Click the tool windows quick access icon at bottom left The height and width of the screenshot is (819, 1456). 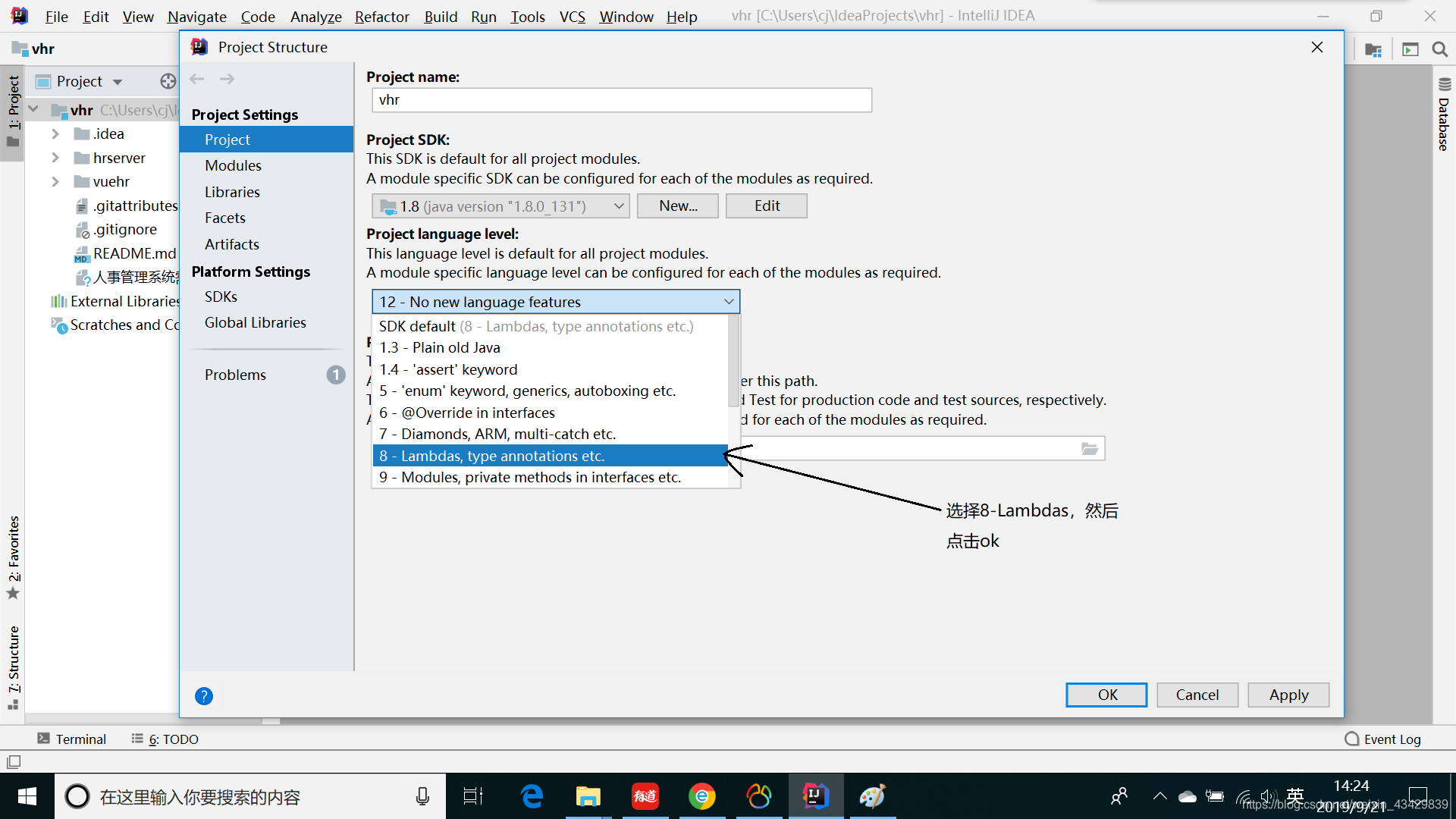(14, 761)
